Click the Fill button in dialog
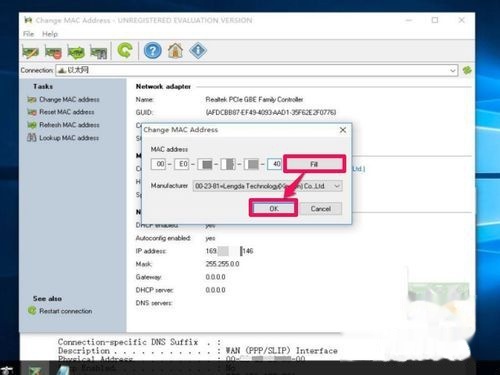 [314, 164]
